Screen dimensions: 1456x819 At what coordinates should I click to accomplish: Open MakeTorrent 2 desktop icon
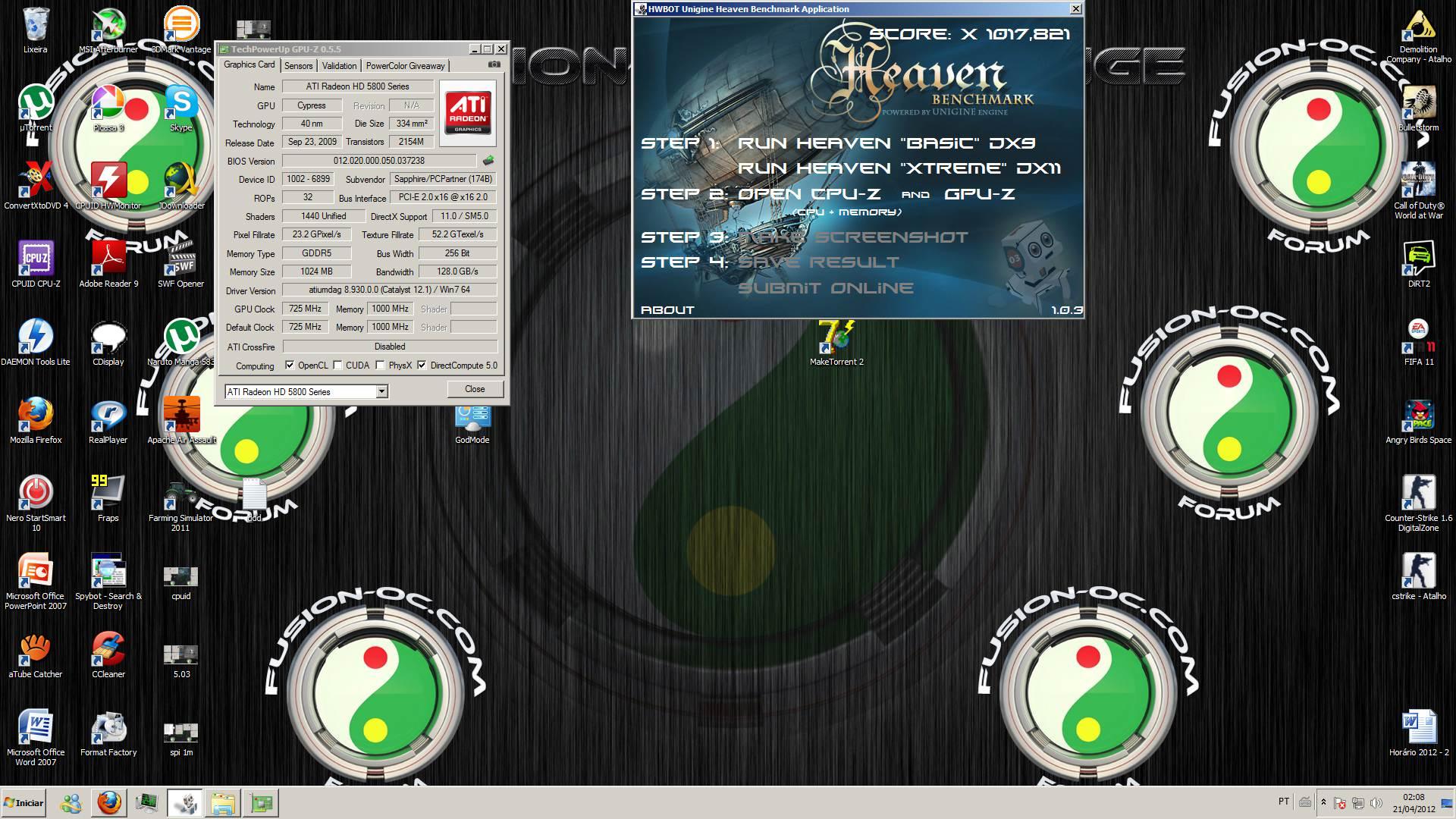pos(836,343)
